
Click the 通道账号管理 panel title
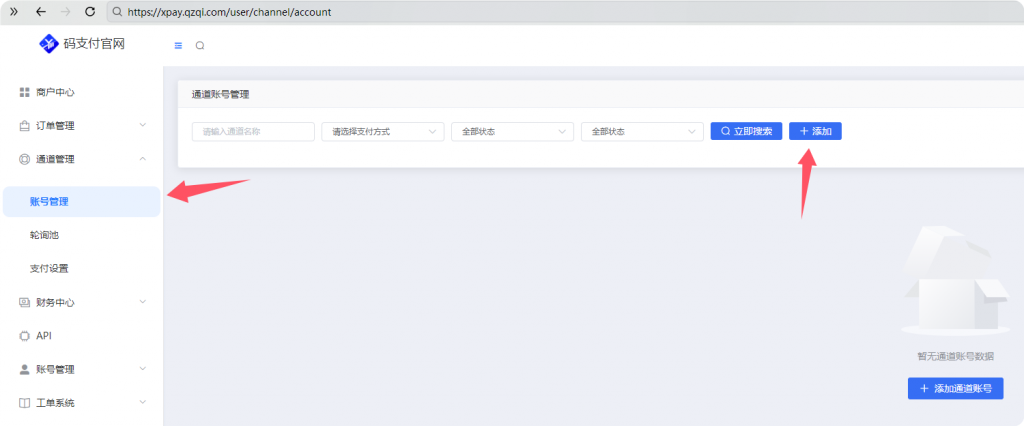(x=221, y=94)
